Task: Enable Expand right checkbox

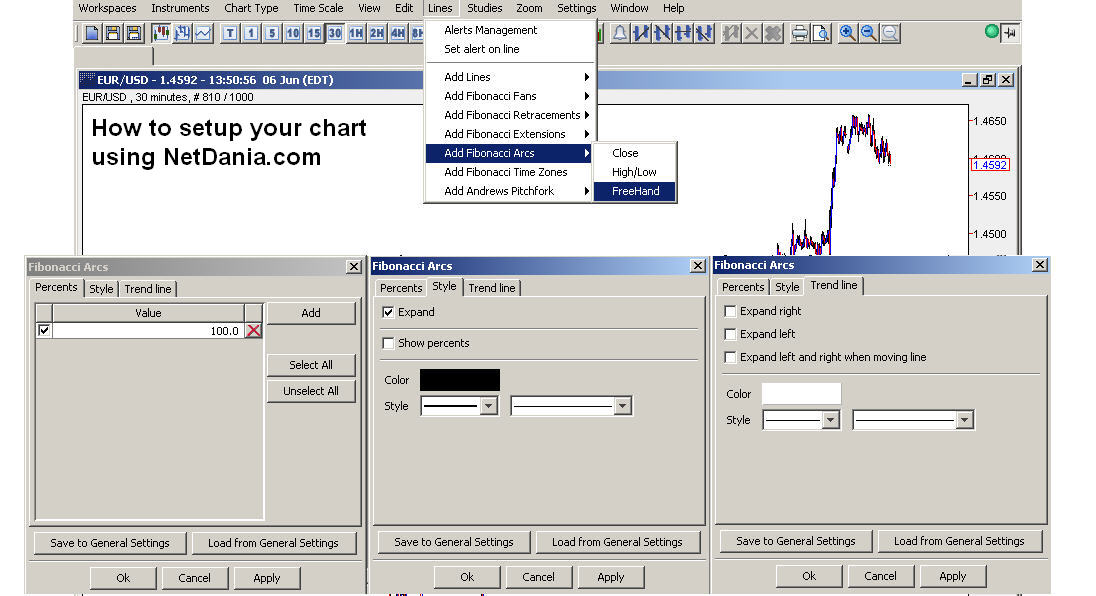Action: tap(730, 311)
